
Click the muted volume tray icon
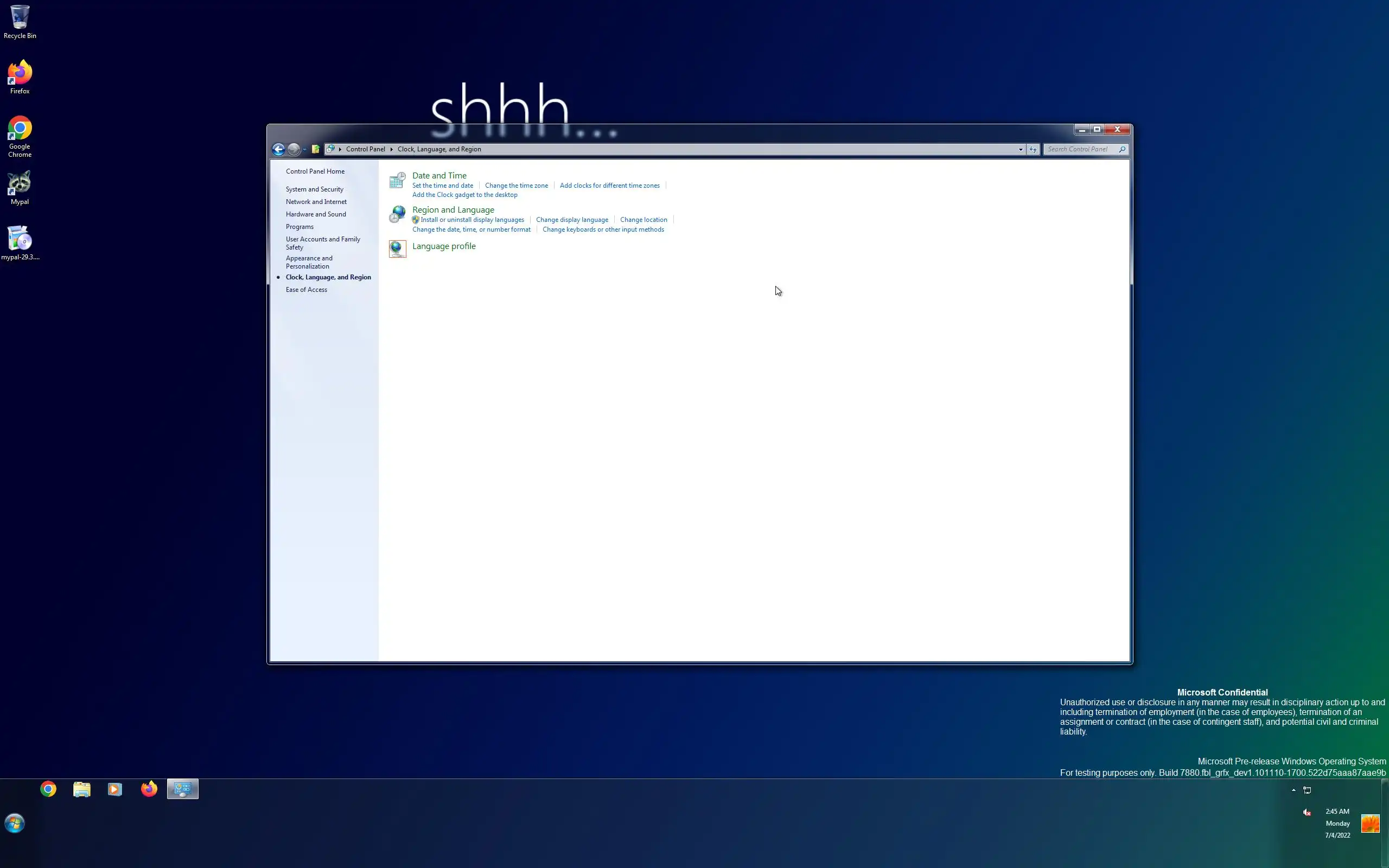tap(1307, 812)
